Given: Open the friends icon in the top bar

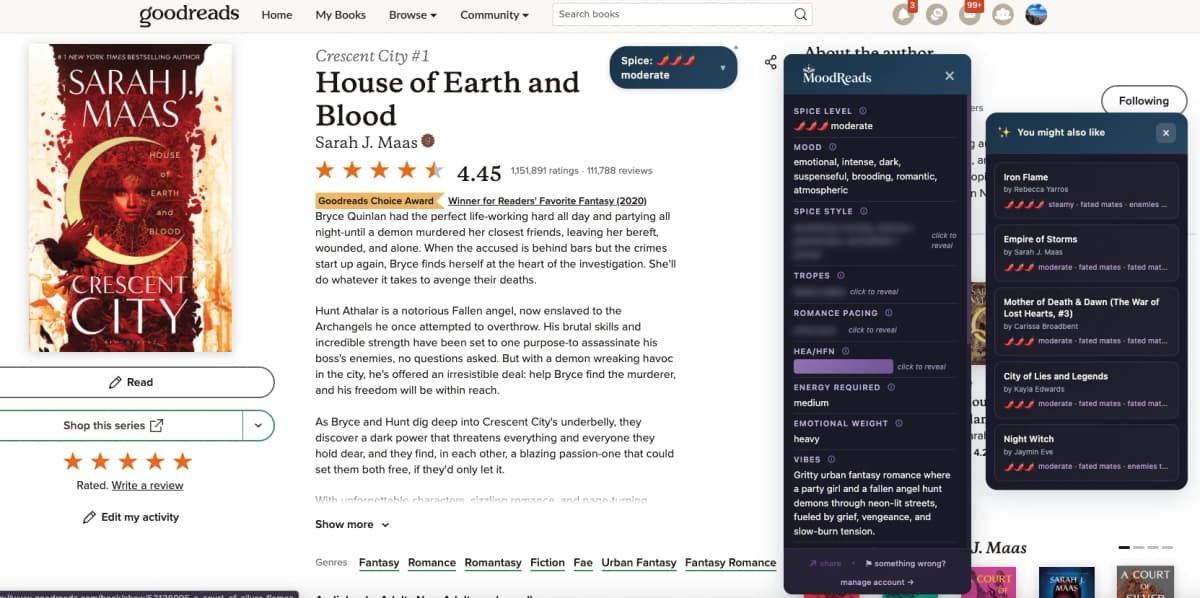Looking at the screenshot, I should point(1003,14).
